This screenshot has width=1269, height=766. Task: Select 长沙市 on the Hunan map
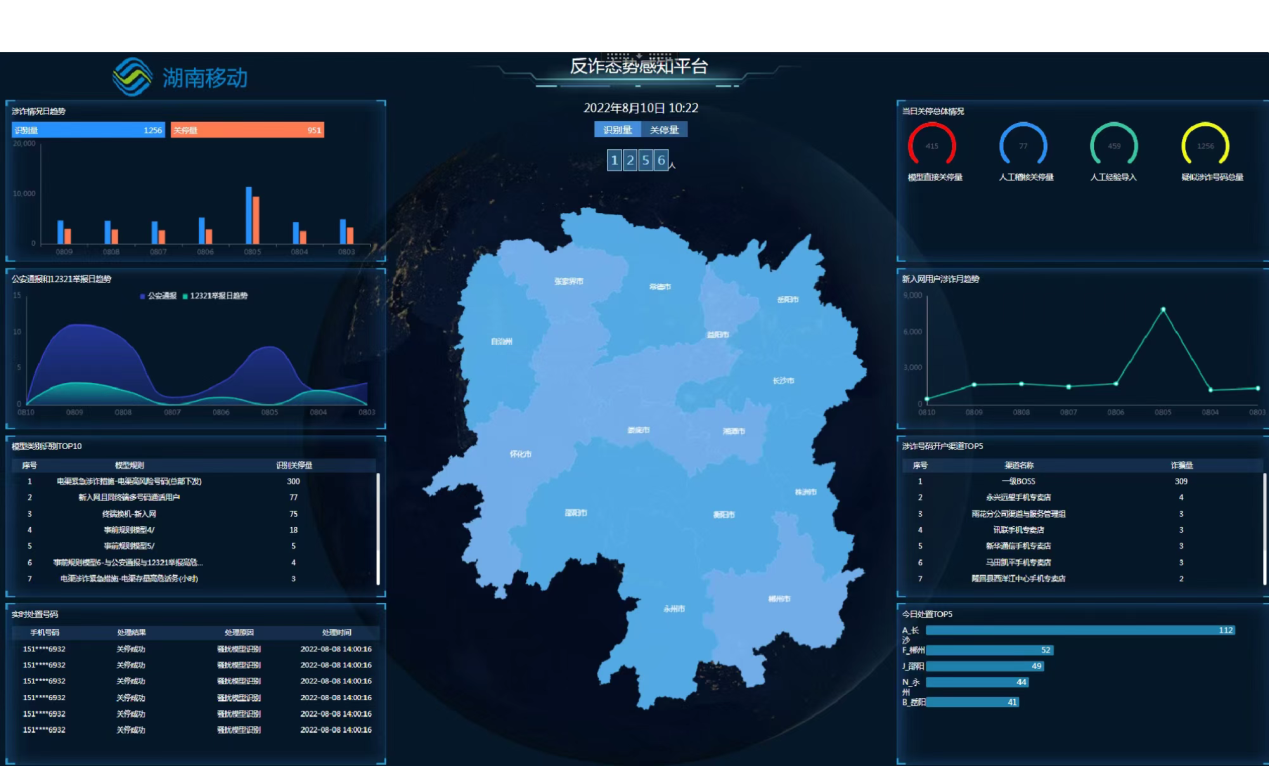(x=783, y=381)
